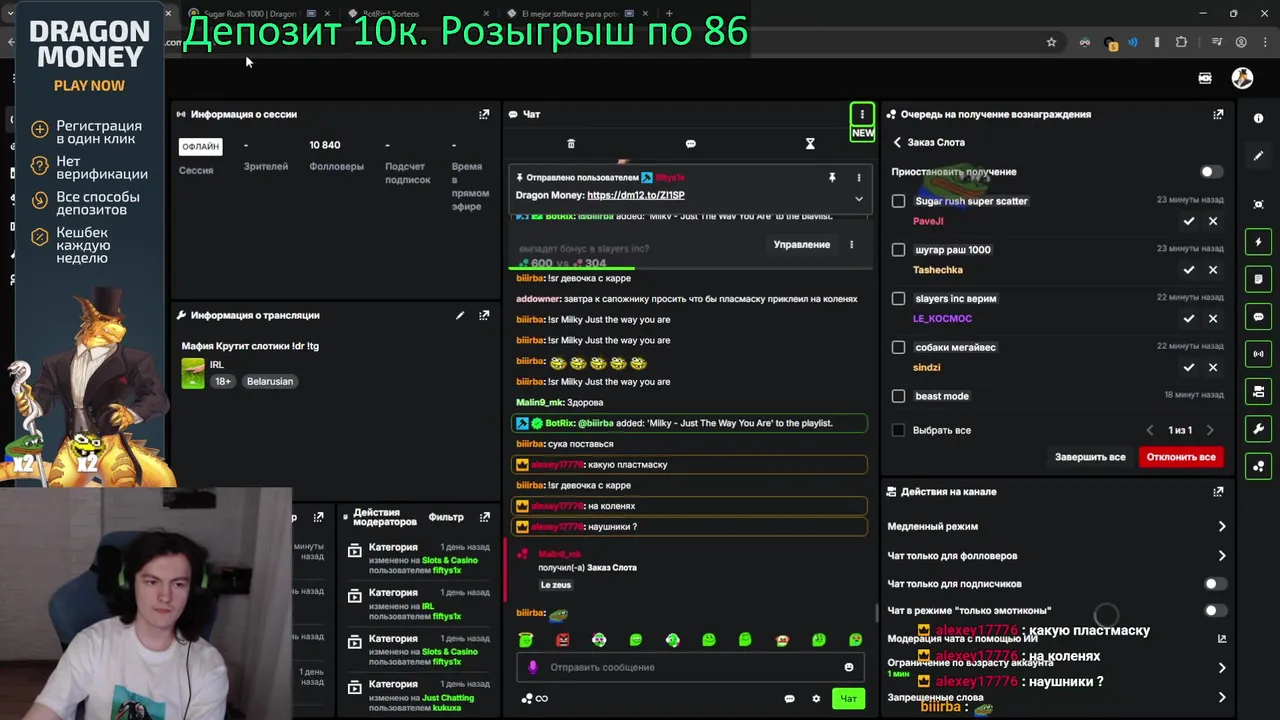Check the собаки мегайвес request

[x=898, y=347]
